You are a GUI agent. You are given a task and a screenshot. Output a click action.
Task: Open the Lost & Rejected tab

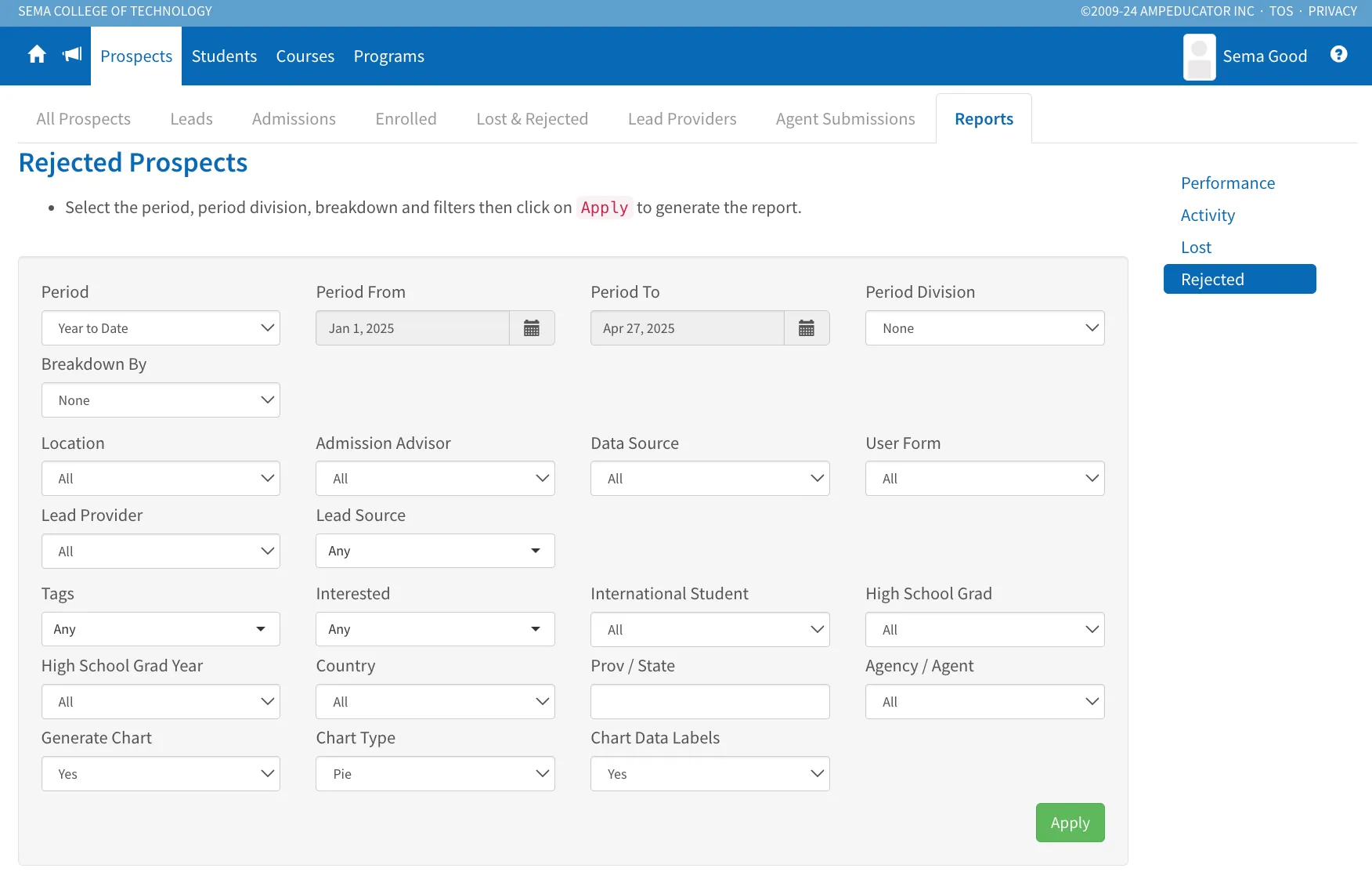tap(533, 119)
